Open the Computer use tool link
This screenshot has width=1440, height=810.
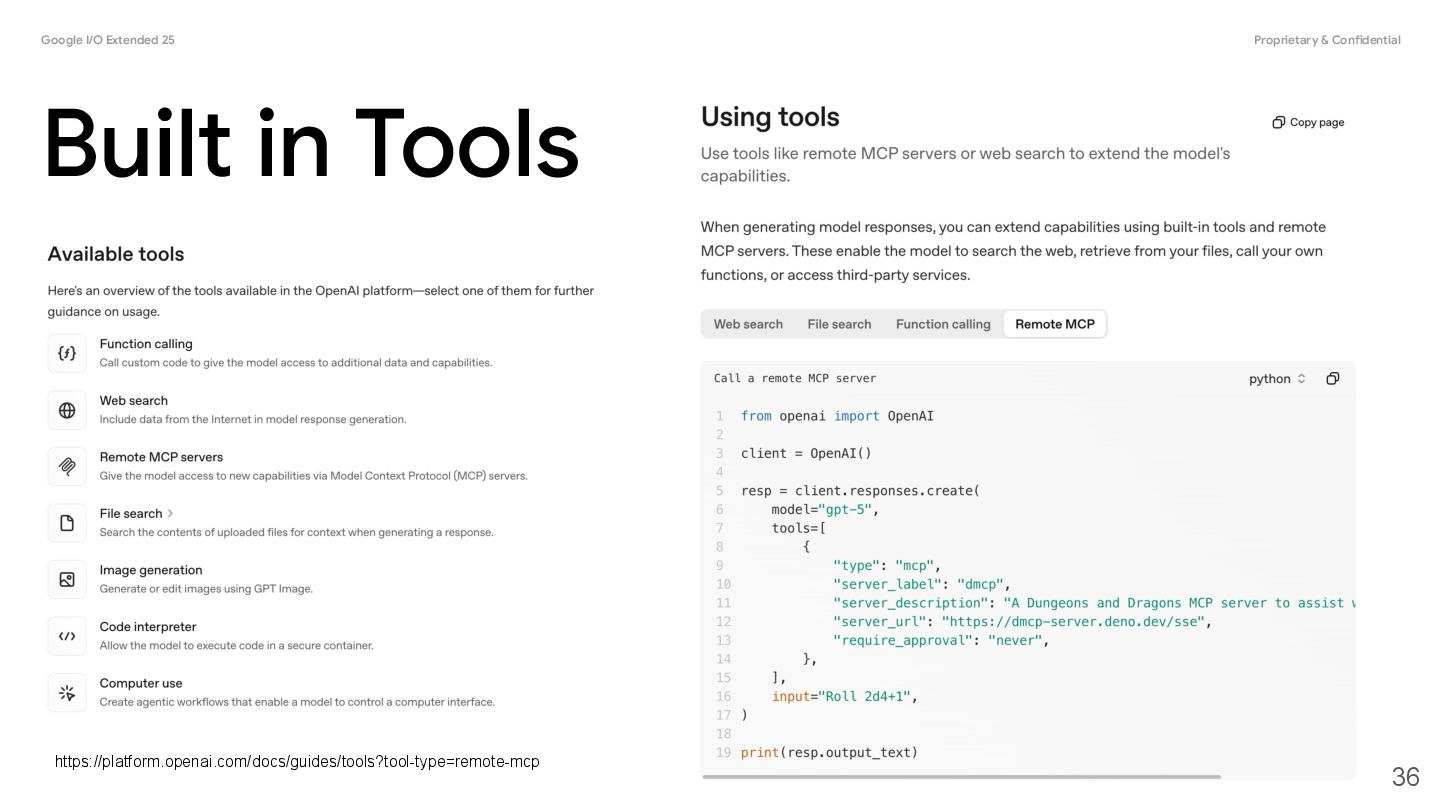pyautogui.click(x=141, y=683)
